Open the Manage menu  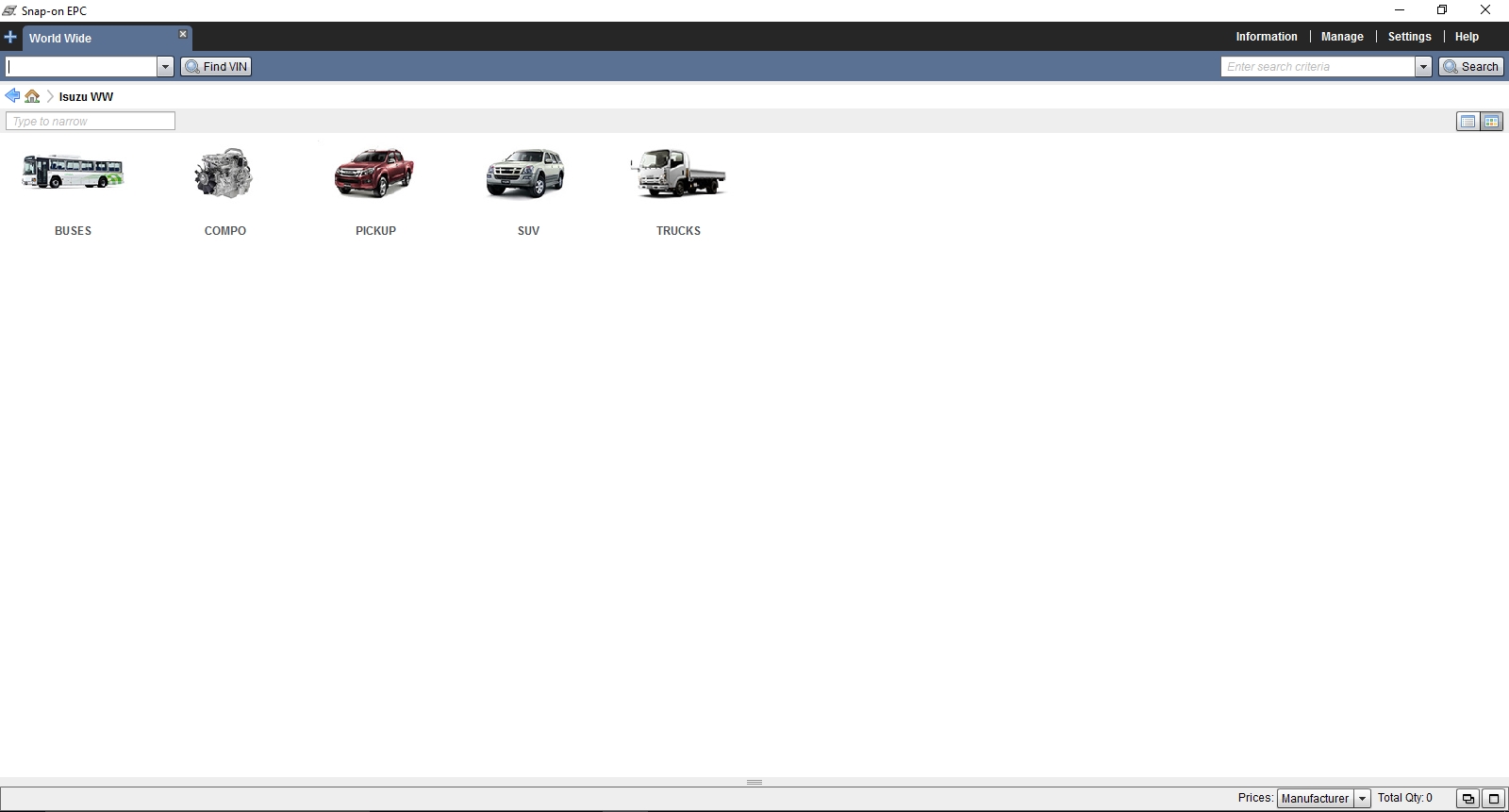point(1342,37)
